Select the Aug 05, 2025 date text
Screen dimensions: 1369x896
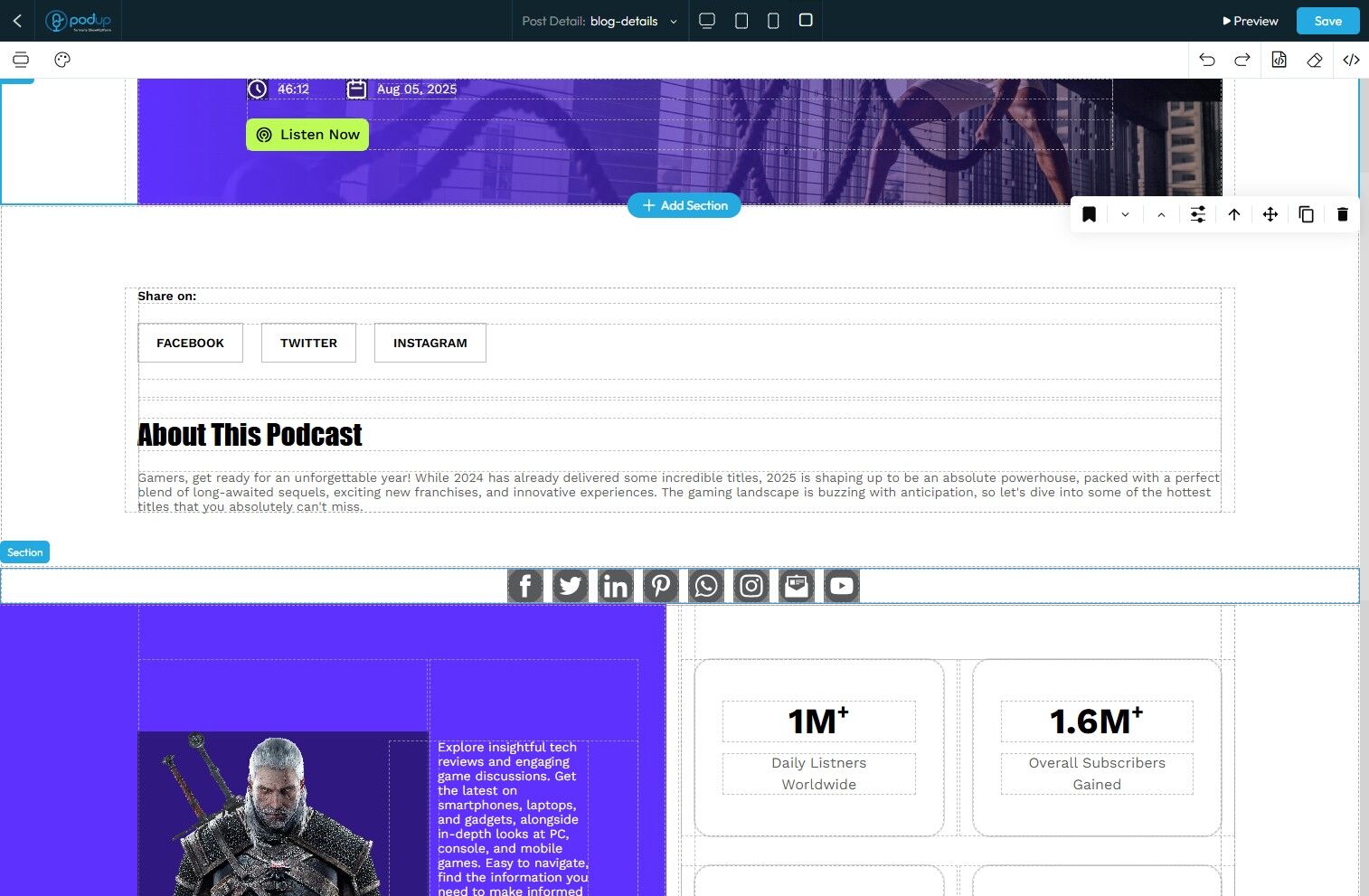tap(417, 89)
